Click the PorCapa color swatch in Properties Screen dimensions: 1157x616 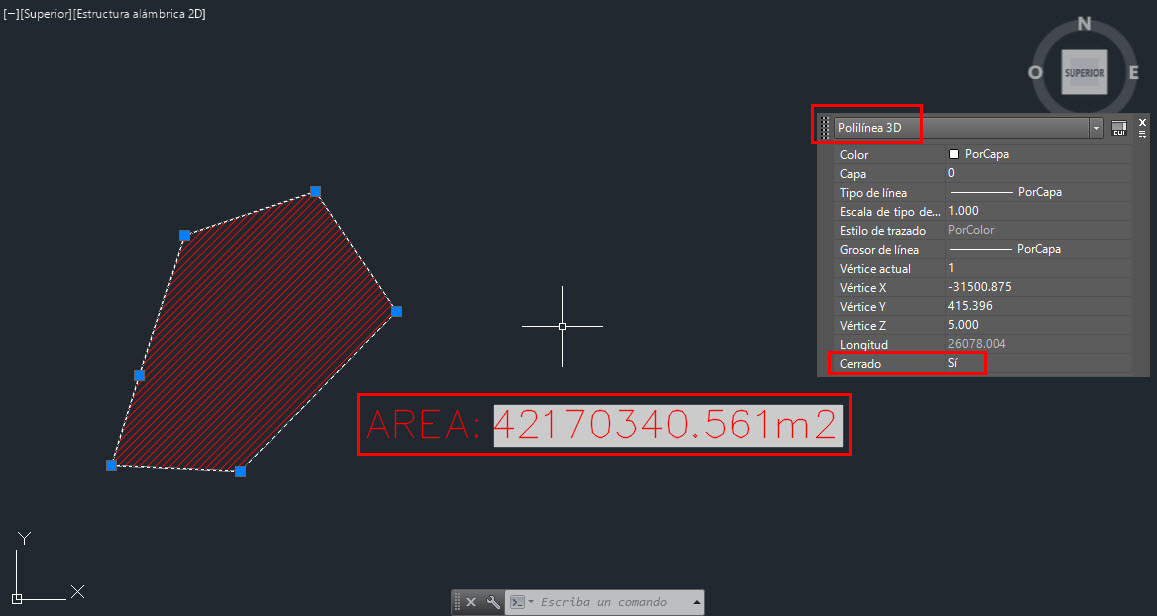coord(954,154)
